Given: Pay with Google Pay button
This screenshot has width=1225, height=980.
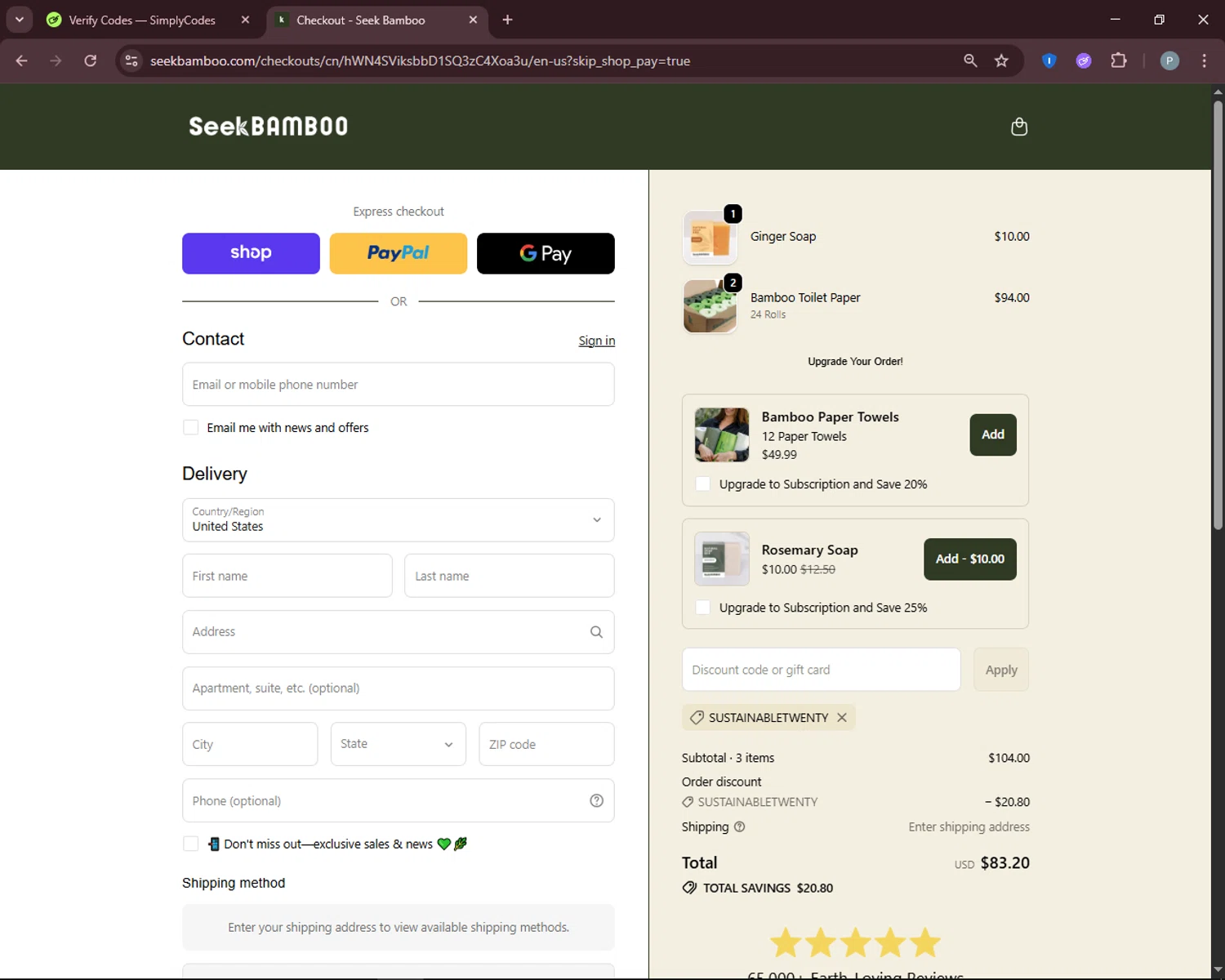Looking at the screenshot, I should [546, 253].
